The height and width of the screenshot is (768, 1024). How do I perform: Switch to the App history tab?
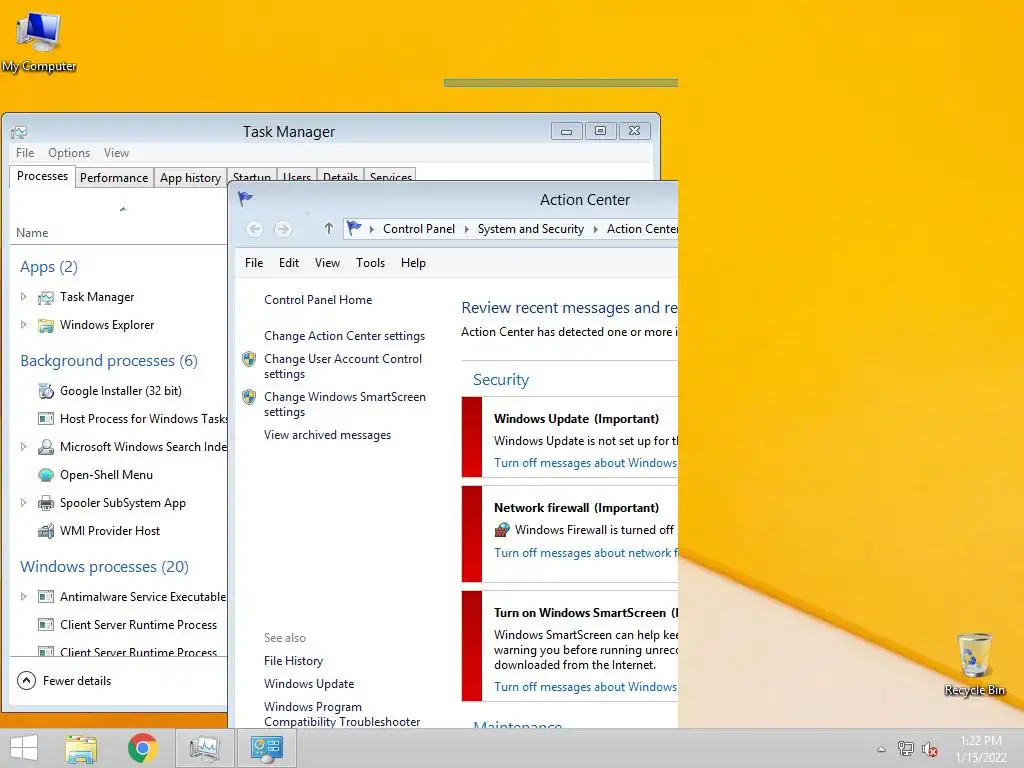(190, 178)
